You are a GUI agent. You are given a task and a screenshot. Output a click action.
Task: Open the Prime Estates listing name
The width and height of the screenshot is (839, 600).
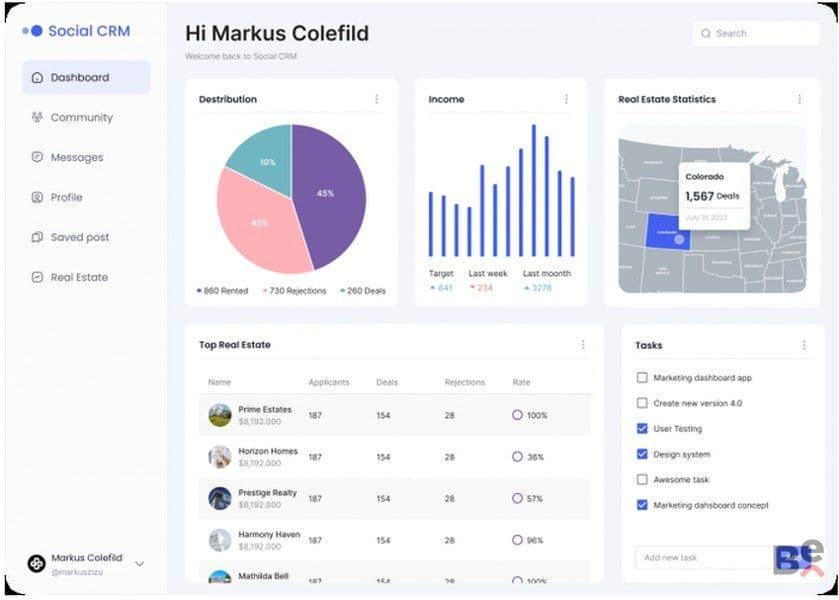[x=265, y=409]
